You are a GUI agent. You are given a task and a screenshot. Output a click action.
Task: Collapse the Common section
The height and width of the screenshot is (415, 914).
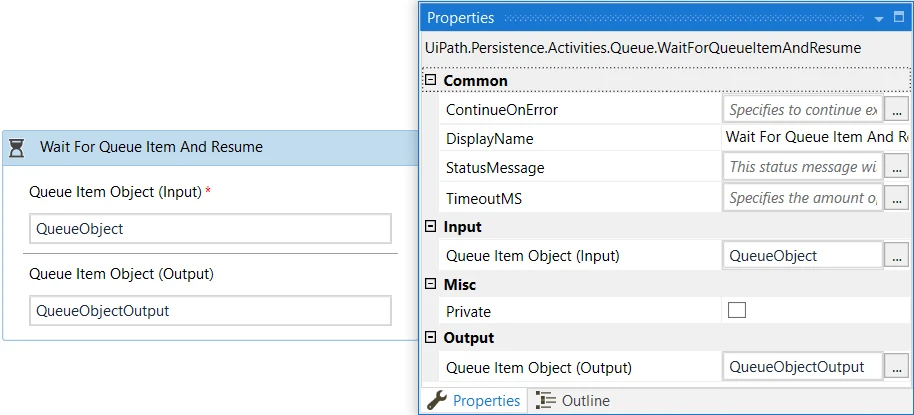click(430, 80)
